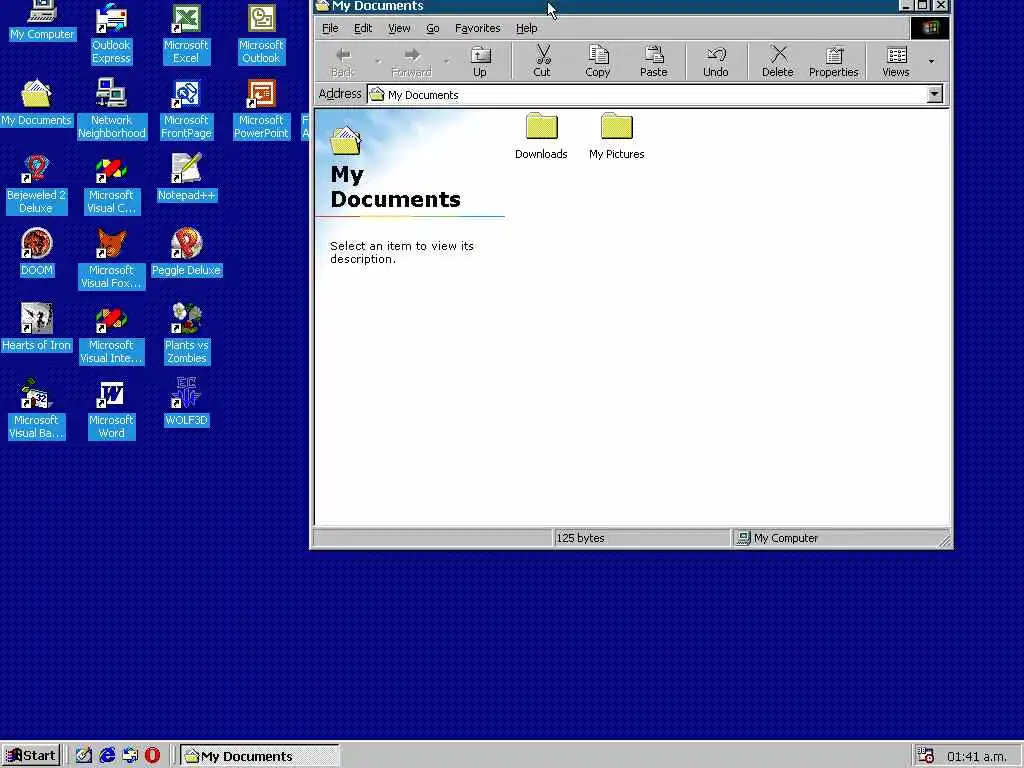
Task: Select the WOLF3D desktop shortcut
Action: [186, 403]
